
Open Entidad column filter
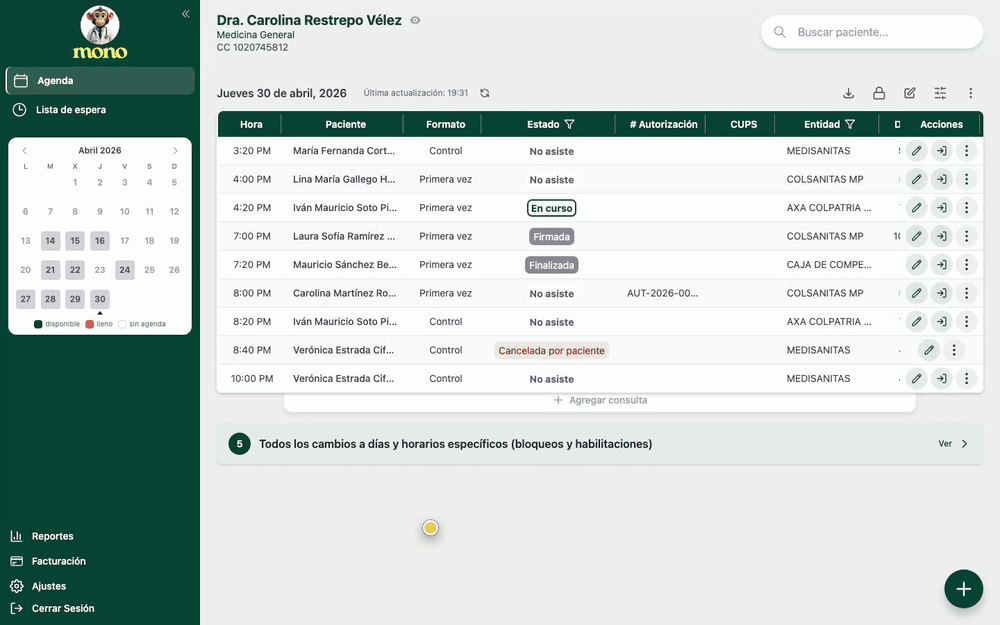pyautogui.click(x=849, y=124)
